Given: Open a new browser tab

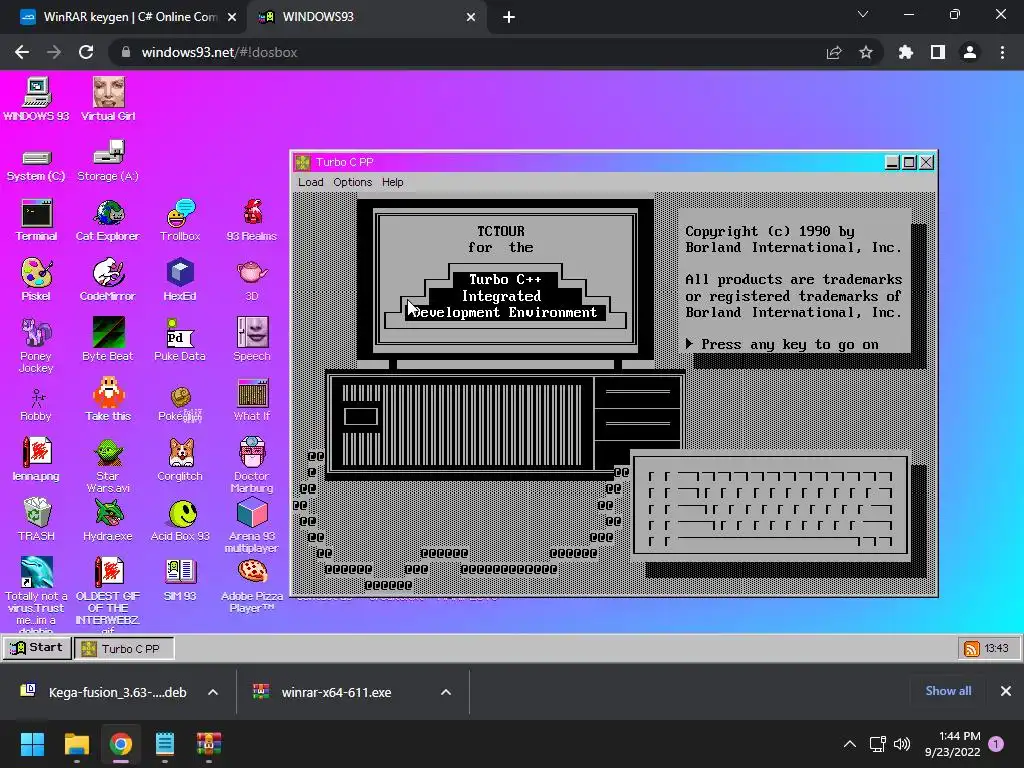Looking at the screenshot, I should click(x=509, y=18).
